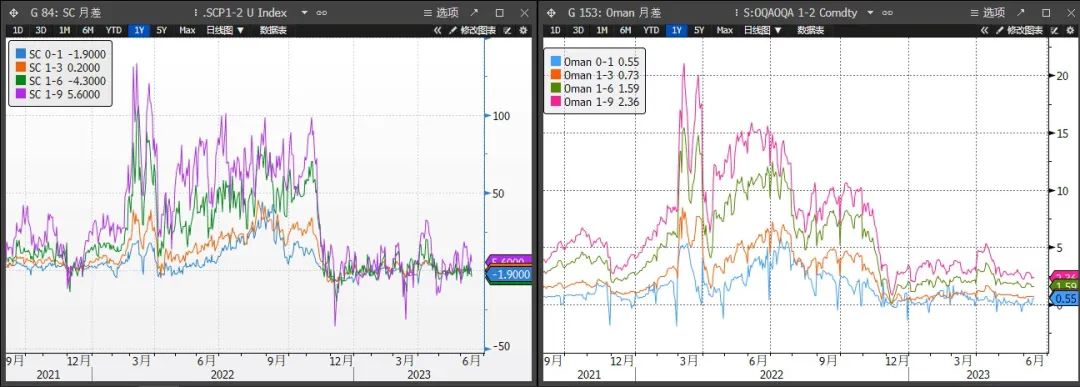This screenshot has height=387, width=1080.
Task: Collapse SC chart toolbar using double chevron
Action: pos(437,30)
